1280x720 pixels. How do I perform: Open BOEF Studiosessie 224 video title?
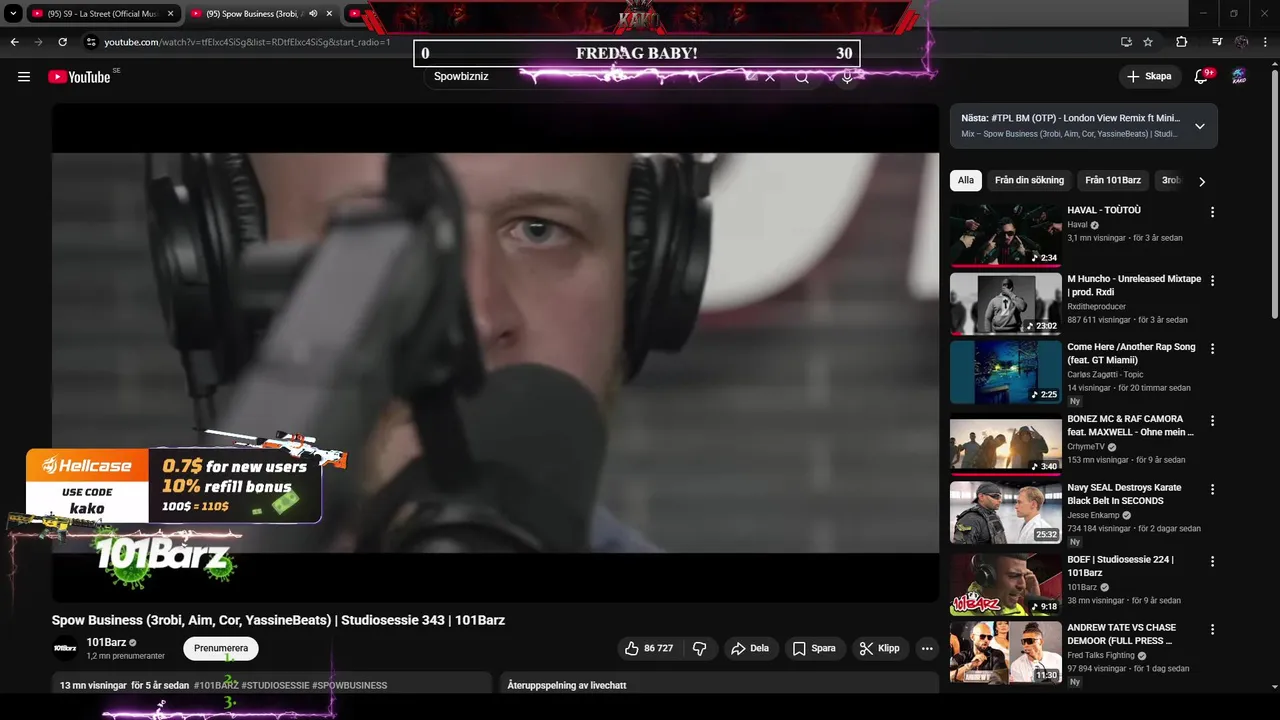(1120, 566)
